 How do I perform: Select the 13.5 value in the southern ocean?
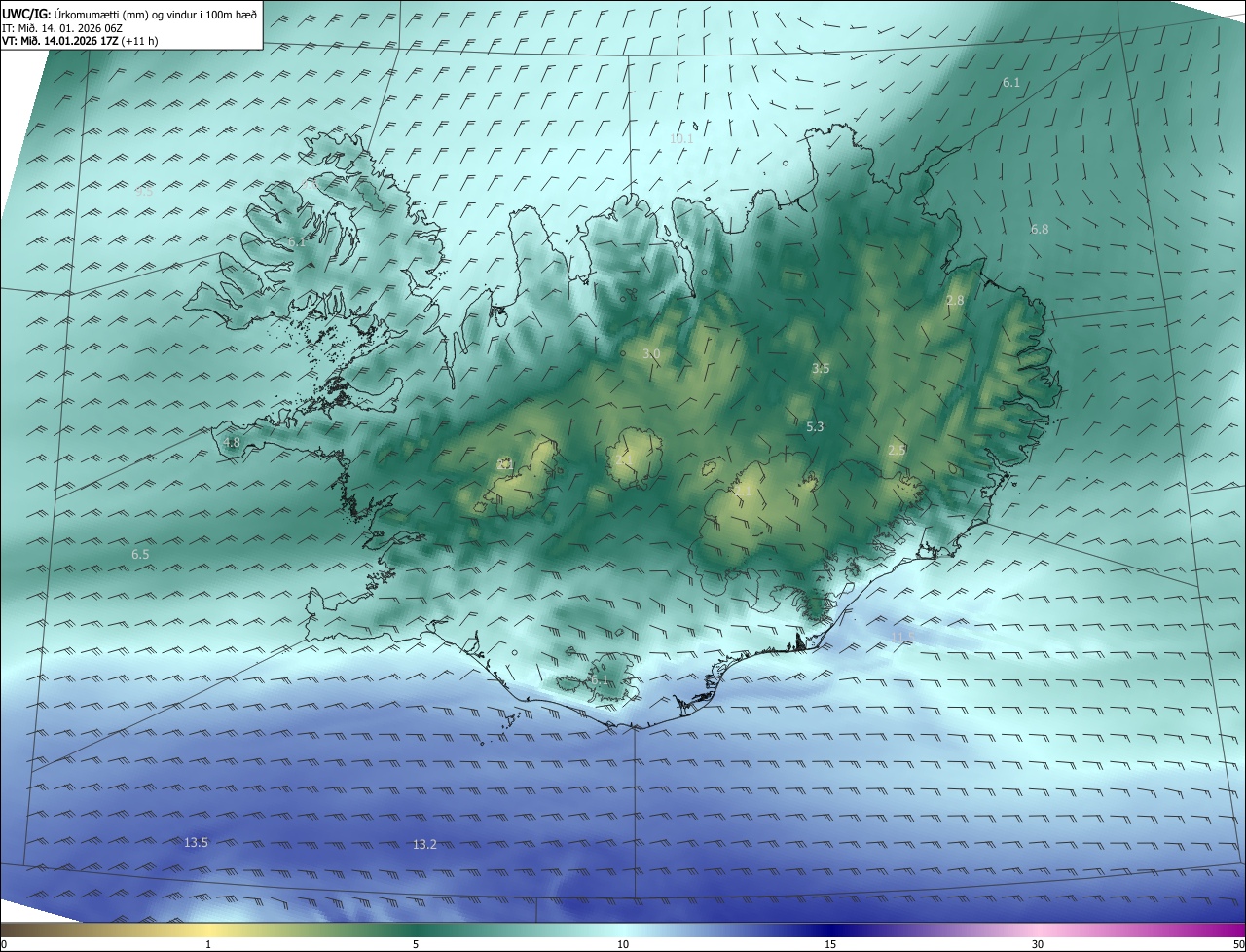[x=196, y=842]
